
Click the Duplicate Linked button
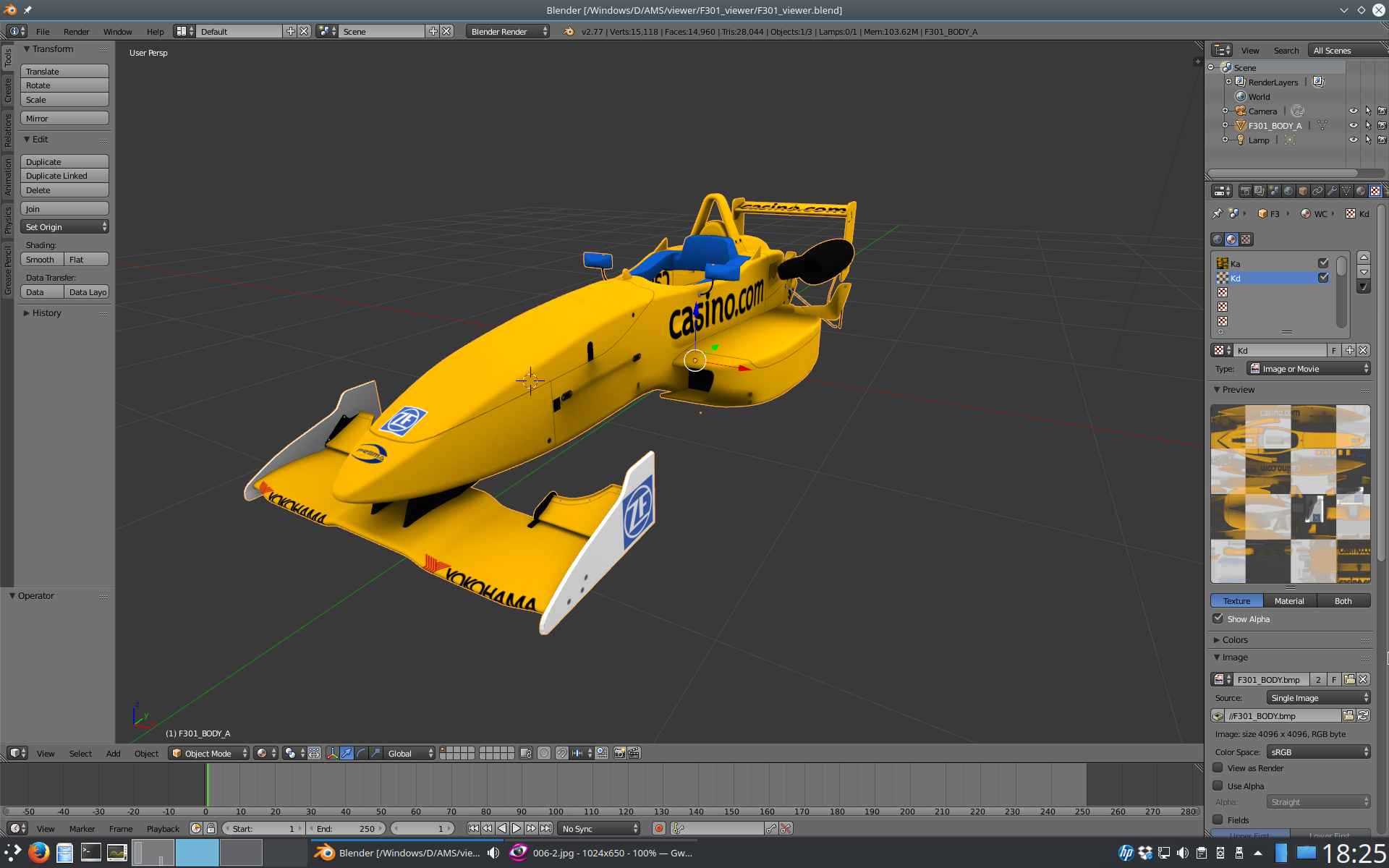(64, 175)
